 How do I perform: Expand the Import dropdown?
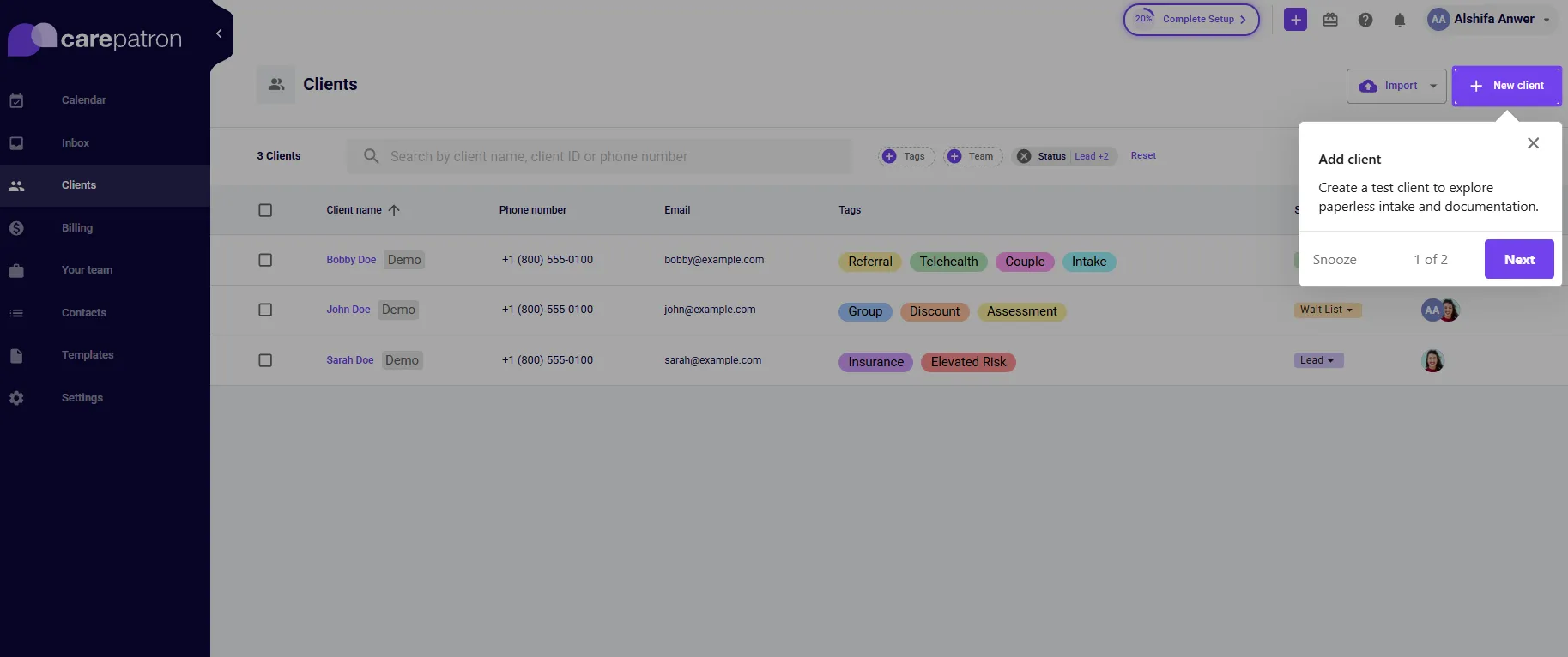pos(1433,86)
